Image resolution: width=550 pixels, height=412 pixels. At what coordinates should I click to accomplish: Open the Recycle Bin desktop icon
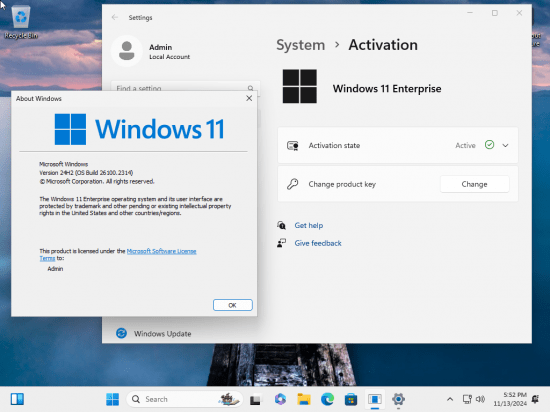click(x=21, y=23)
